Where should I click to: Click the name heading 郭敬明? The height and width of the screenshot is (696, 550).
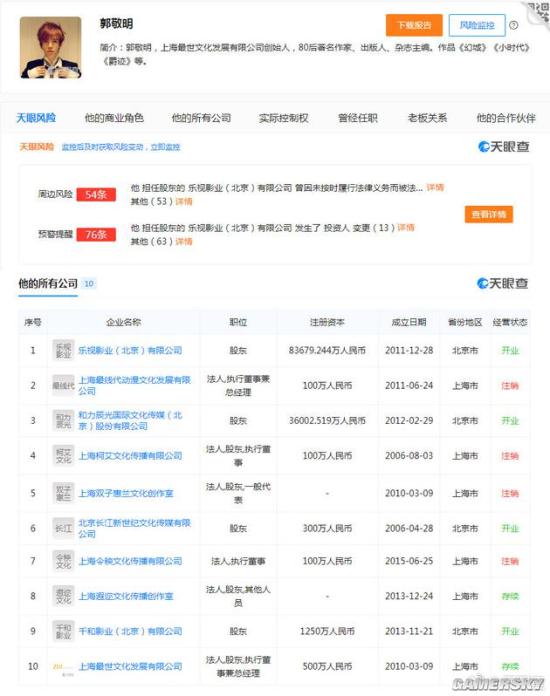(116, 24)
